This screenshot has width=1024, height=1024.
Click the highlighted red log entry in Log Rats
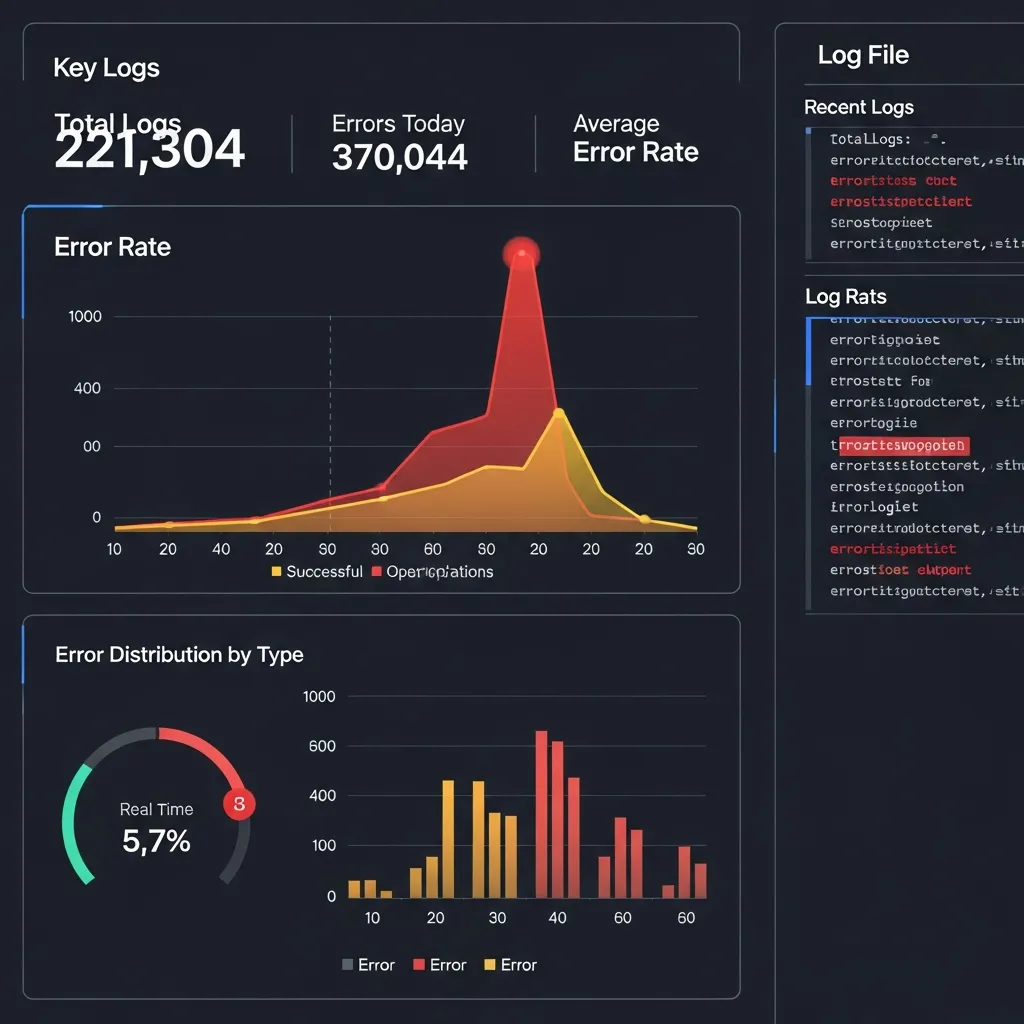[902, 445]
